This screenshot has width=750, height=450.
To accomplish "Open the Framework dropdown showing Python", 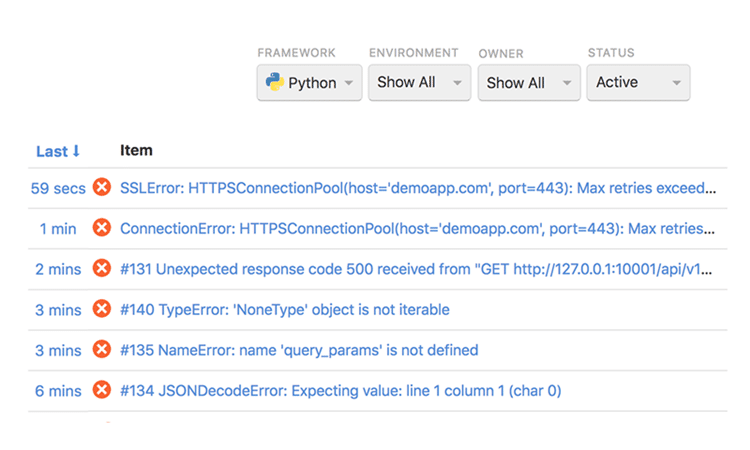I will point(309,82).
